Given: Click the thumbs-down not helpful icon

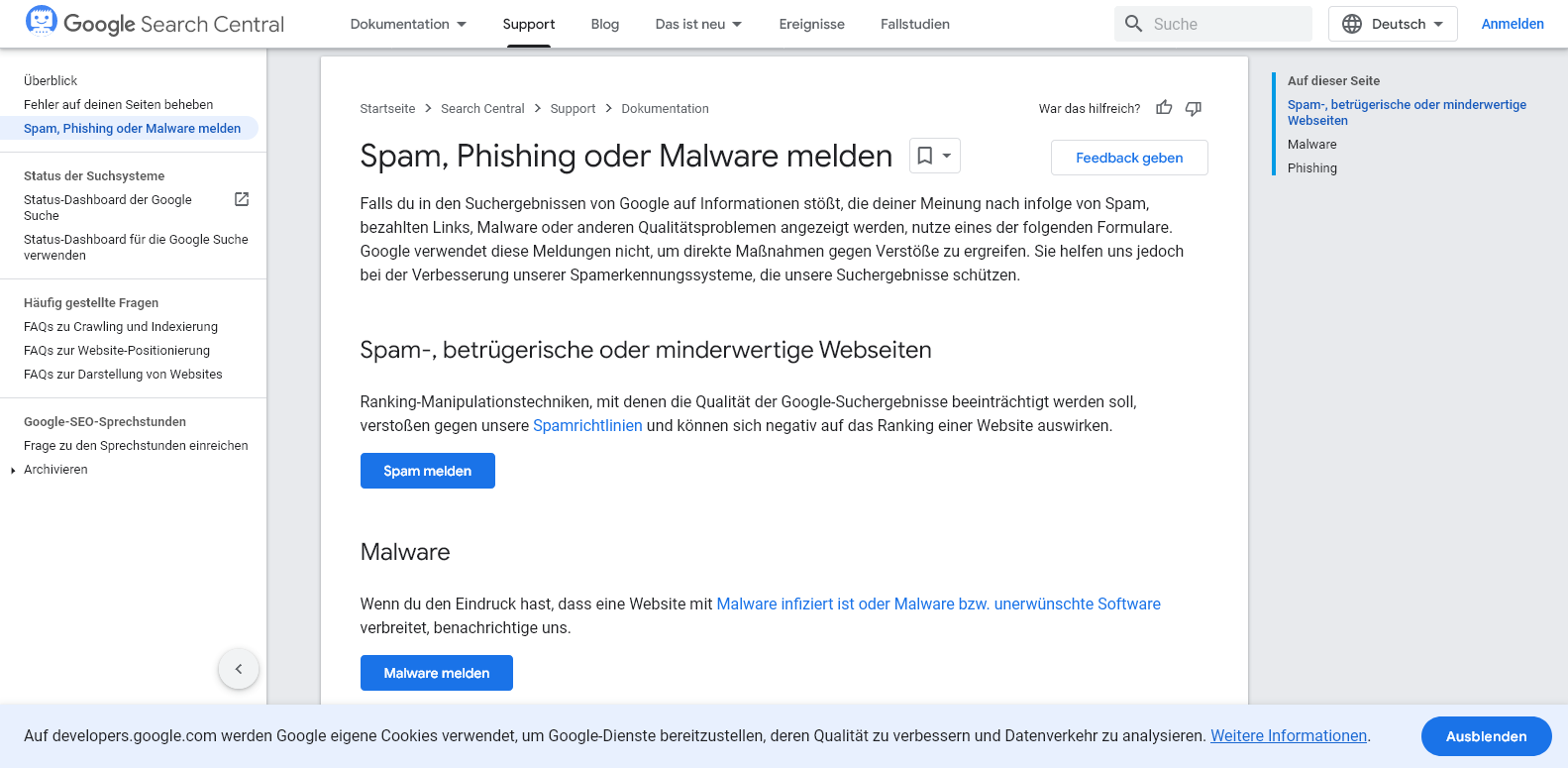Looking at the screenshot, I should click(x=1194, y=108).
